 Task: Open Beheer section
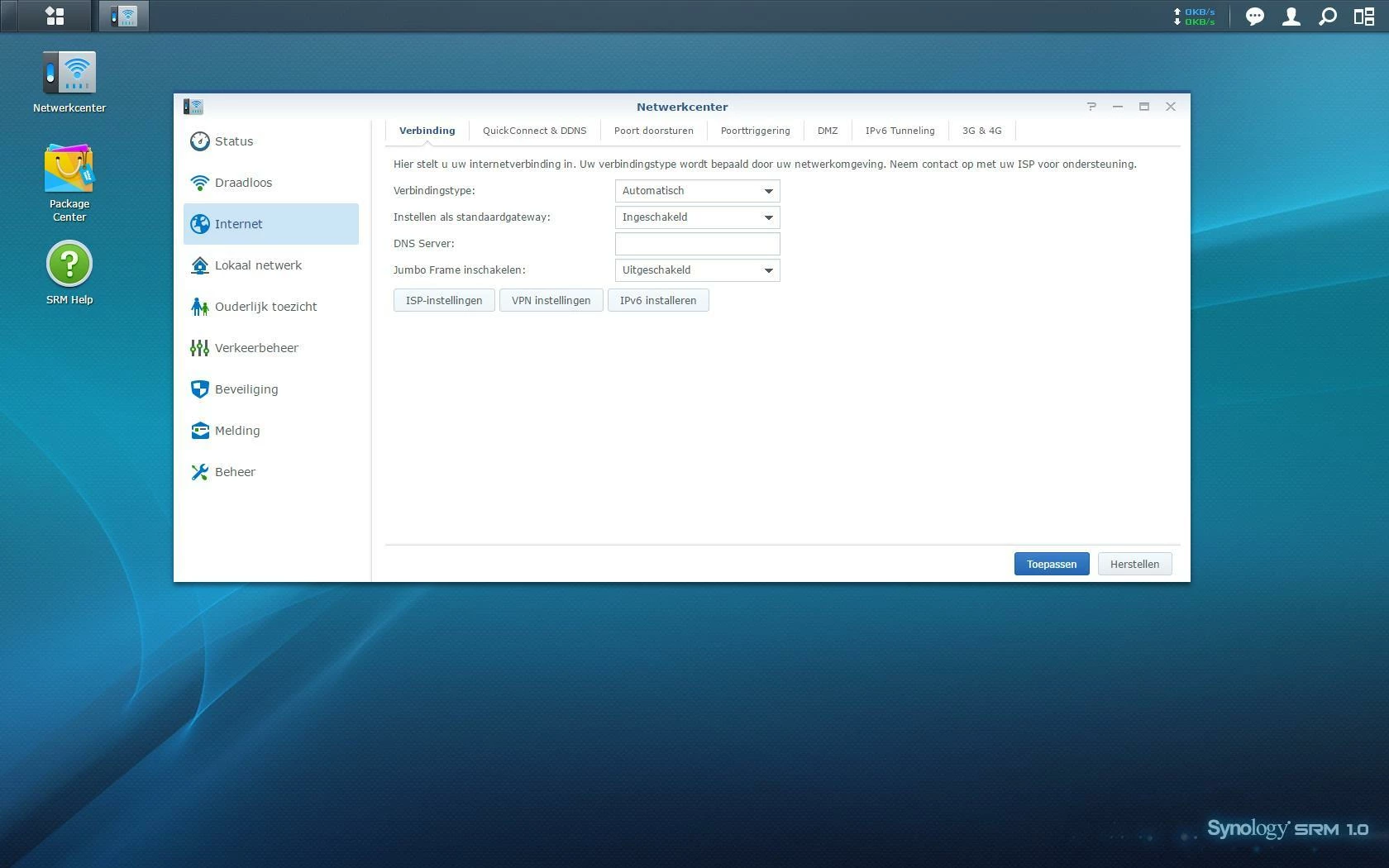tap(271, 472)
